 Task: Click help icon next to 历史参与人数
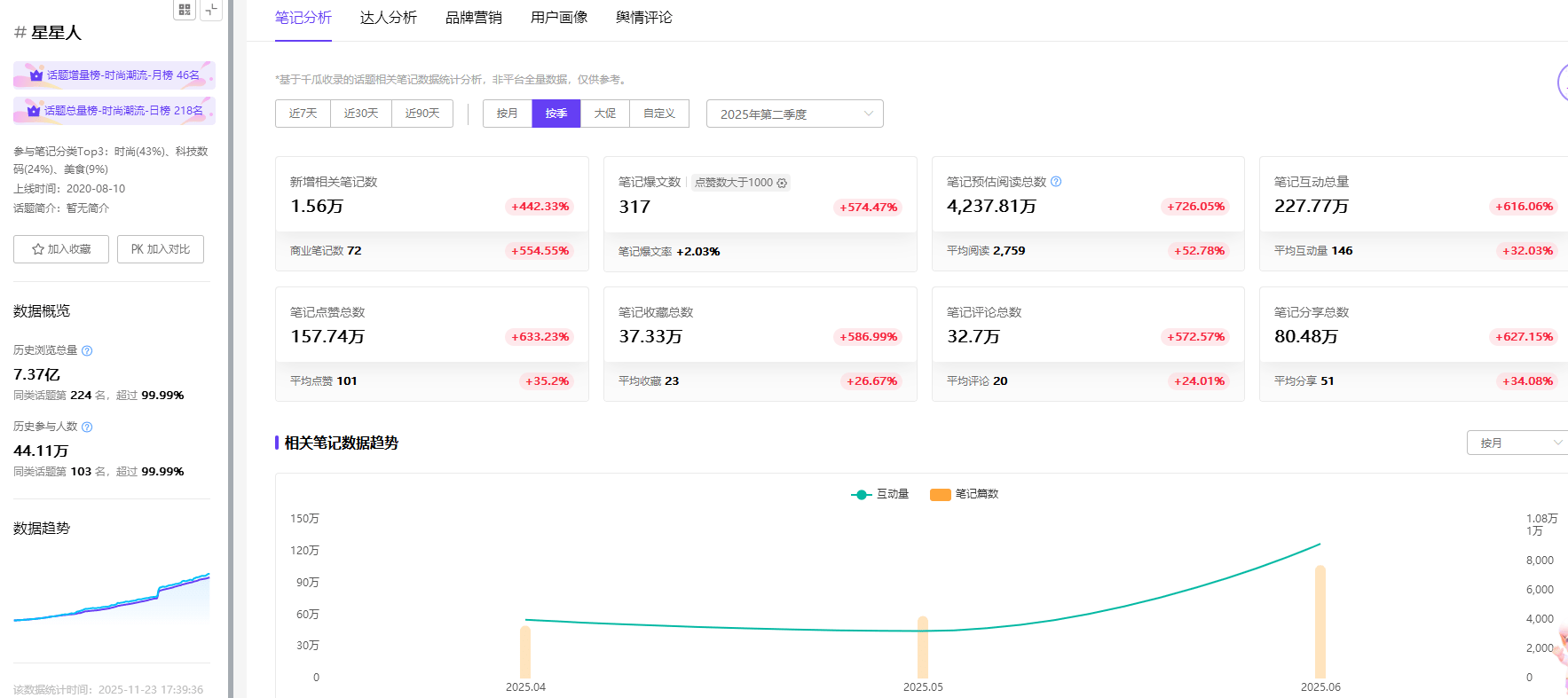pos(87,427)
